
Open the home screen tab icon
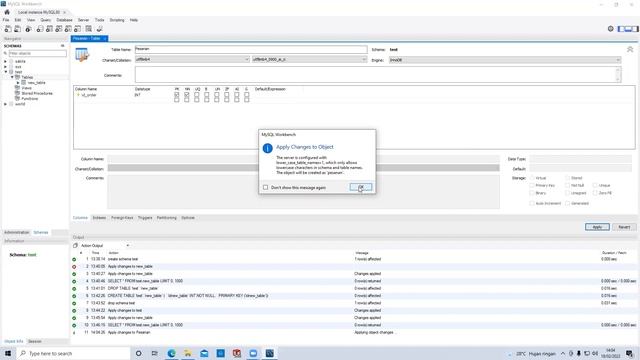click(x=7, y=12)
